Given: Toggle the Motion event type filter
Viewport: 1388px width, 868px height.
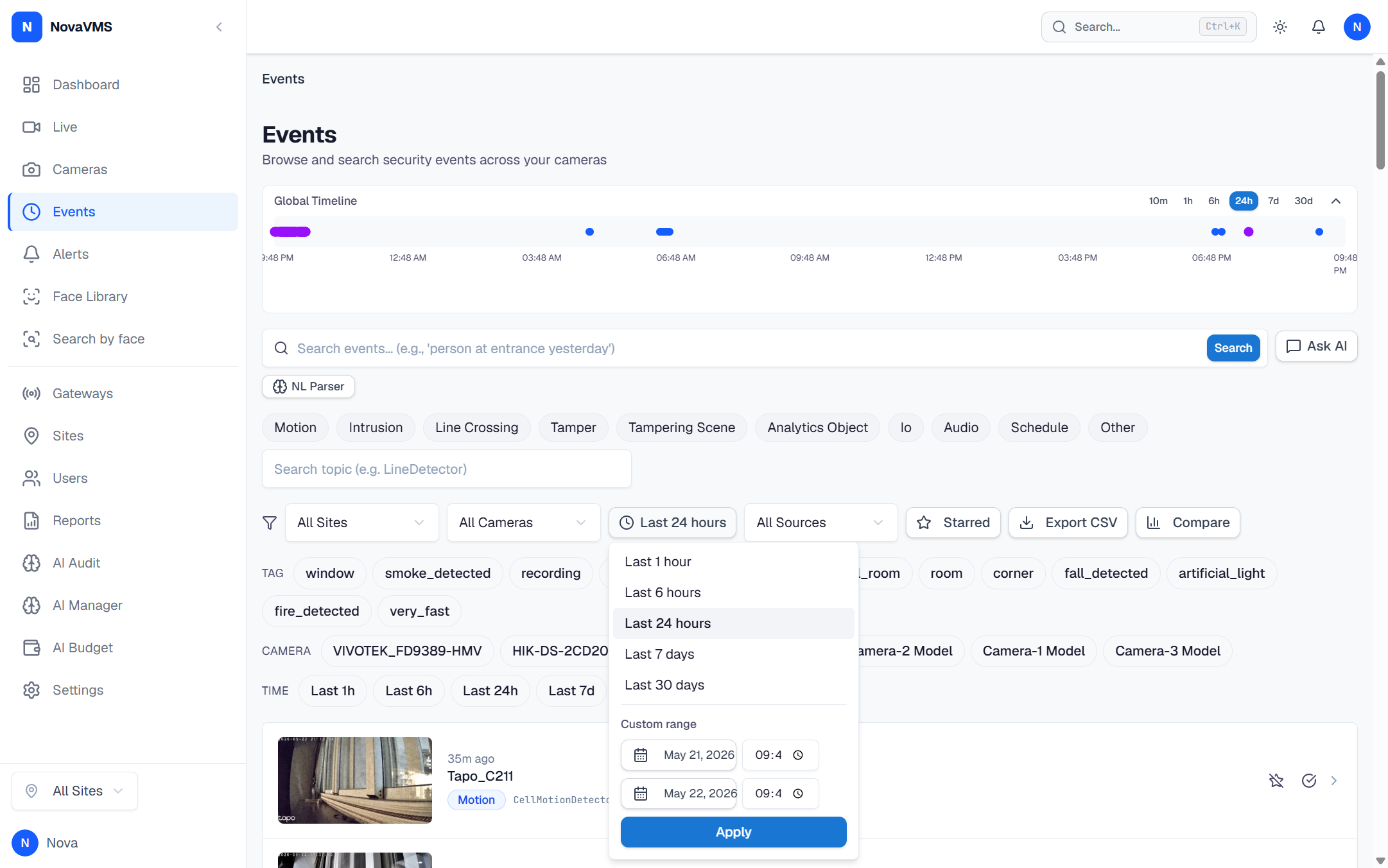Looking at the screenshot, I should pos(295,428).
